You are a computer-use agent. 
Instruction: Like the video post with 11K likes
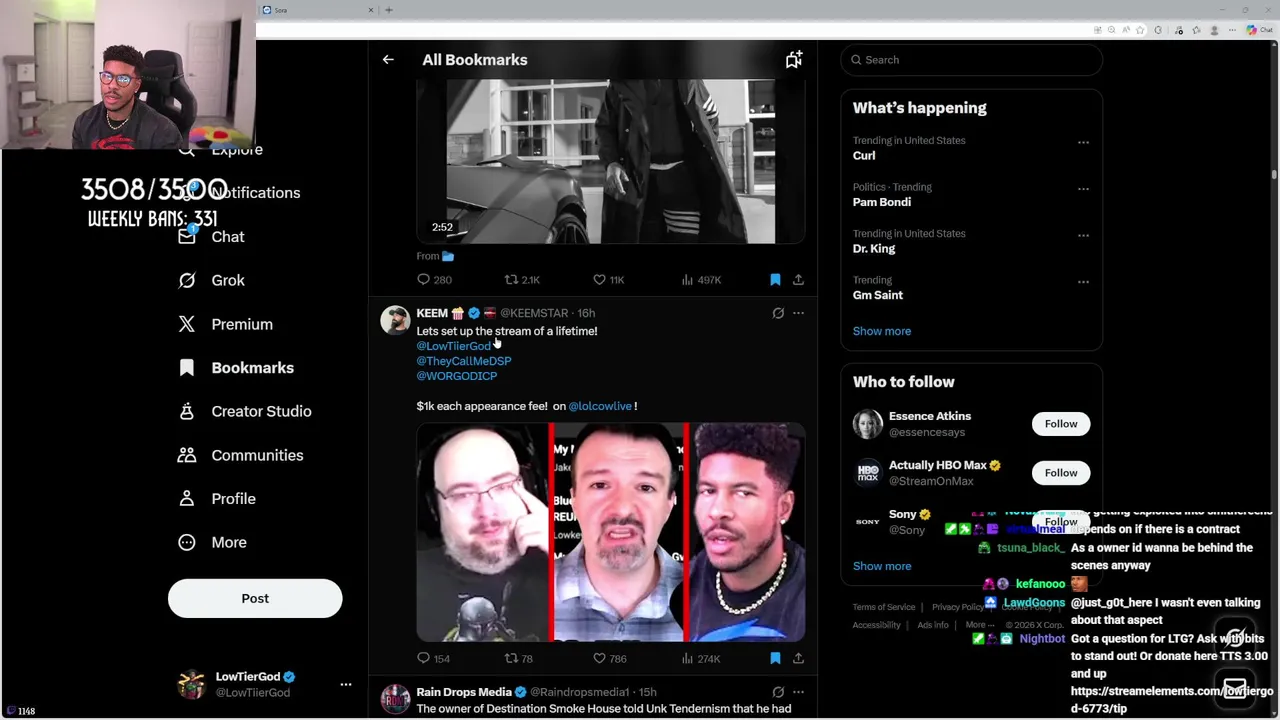click(x=609, y=280)
